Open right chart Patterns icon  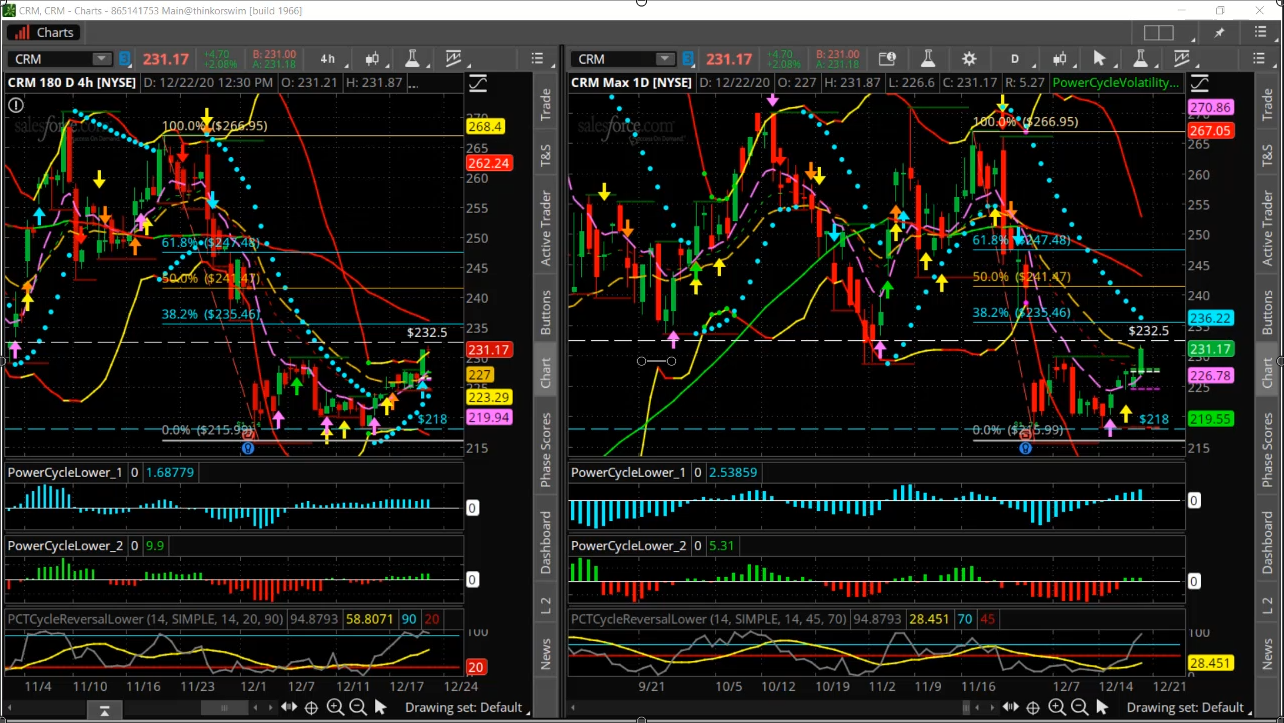[1181, 59]
